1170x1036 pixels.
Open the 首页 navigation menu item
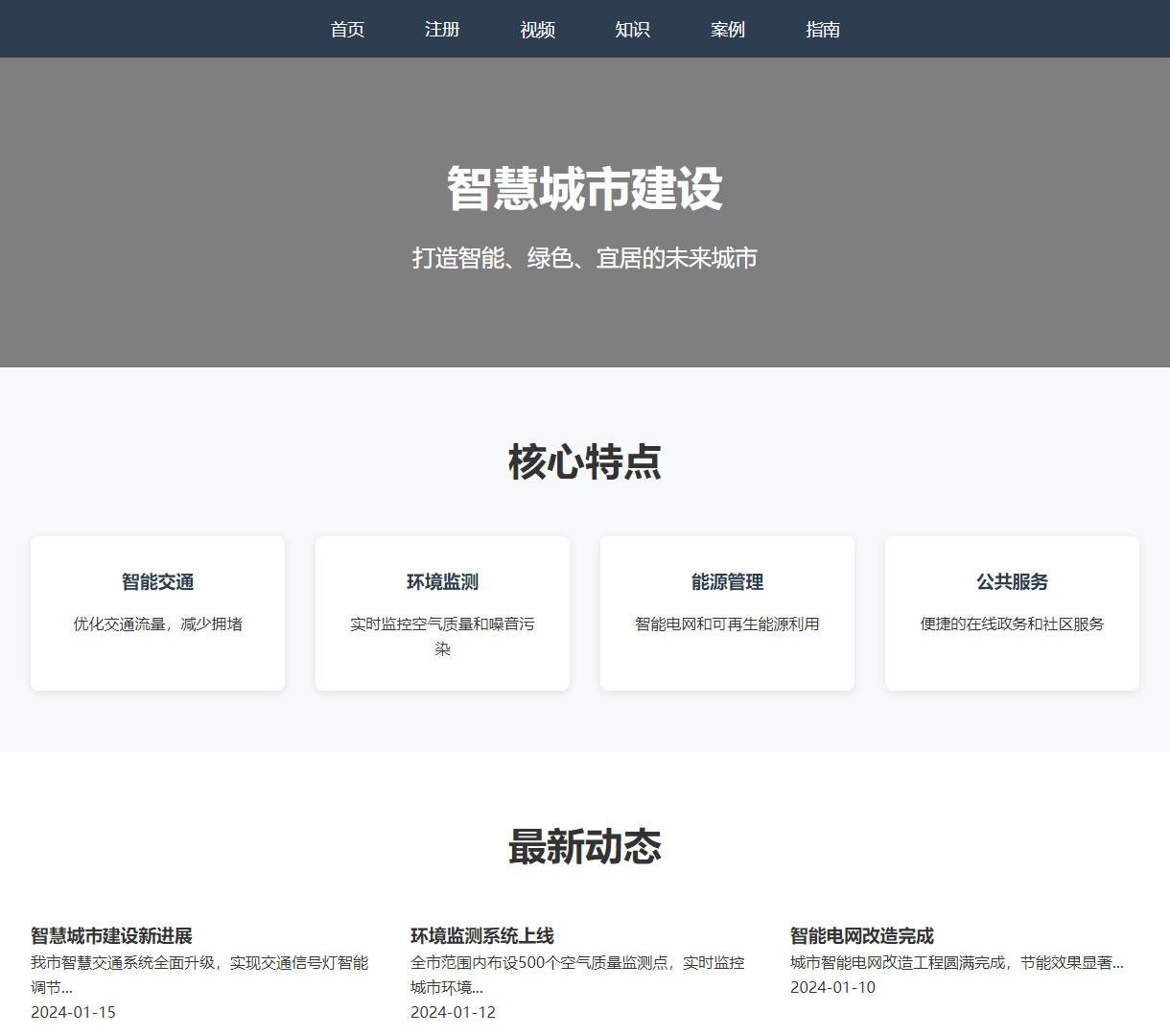coord(347,29)
